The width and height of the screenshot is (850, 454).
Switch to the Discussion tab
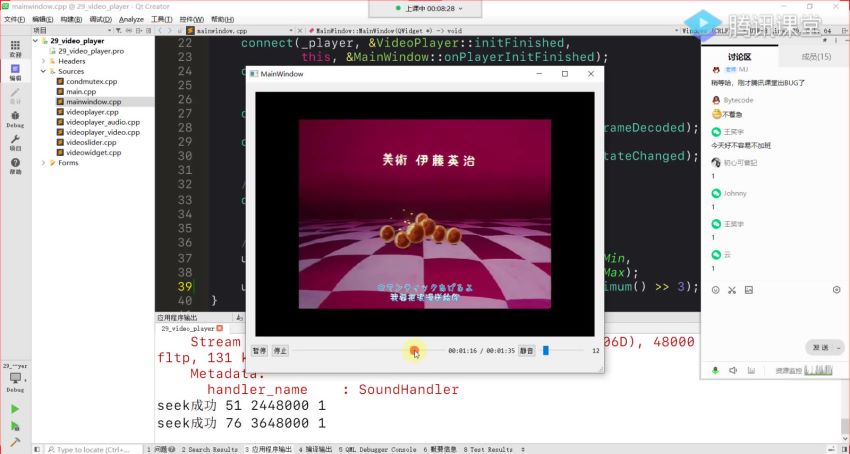pyautogui.click(x=739, y=57)
